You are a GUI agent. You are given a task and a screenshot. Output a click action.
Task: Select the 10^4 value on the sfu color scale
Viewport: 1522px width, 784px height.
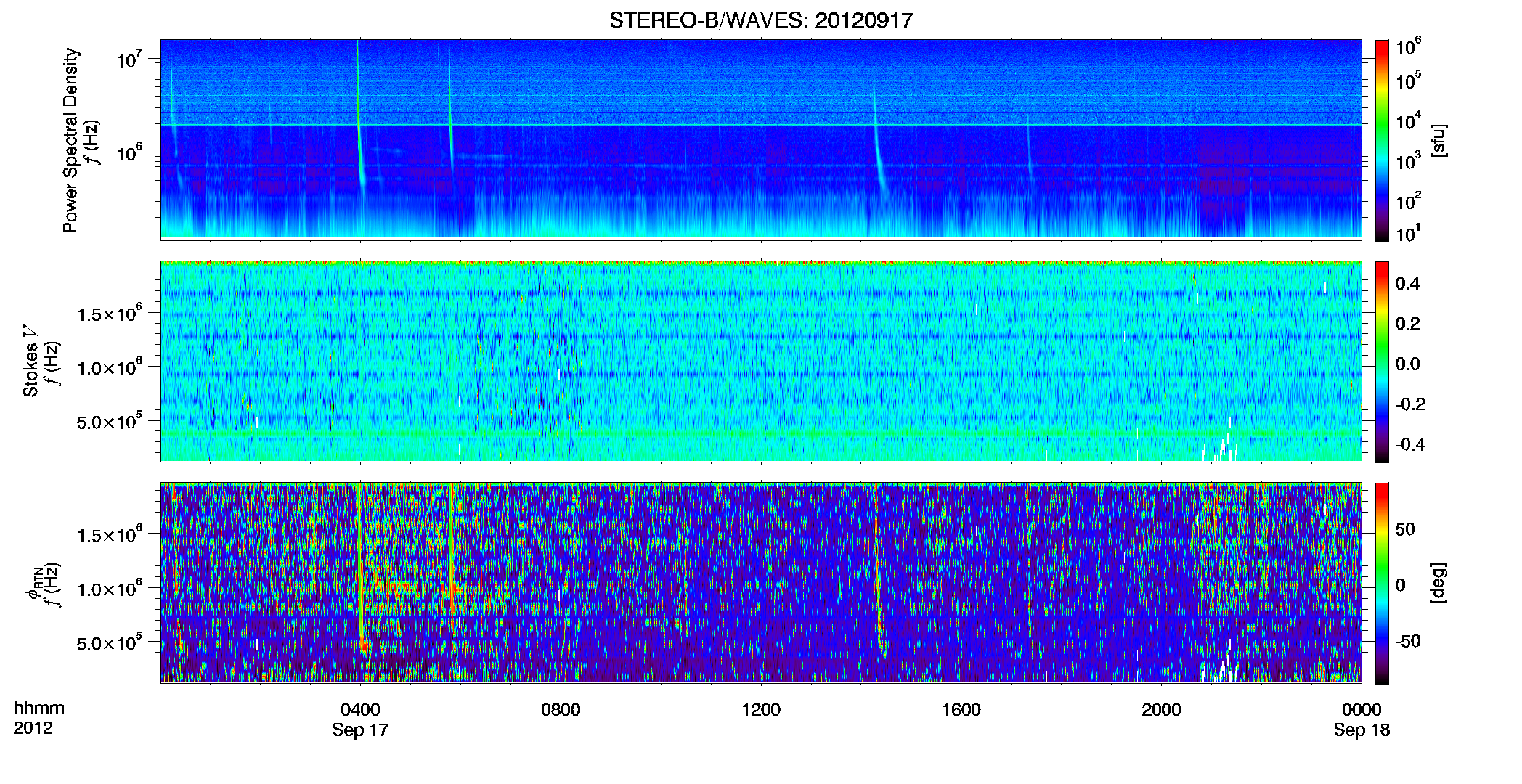pos(1408,121)
